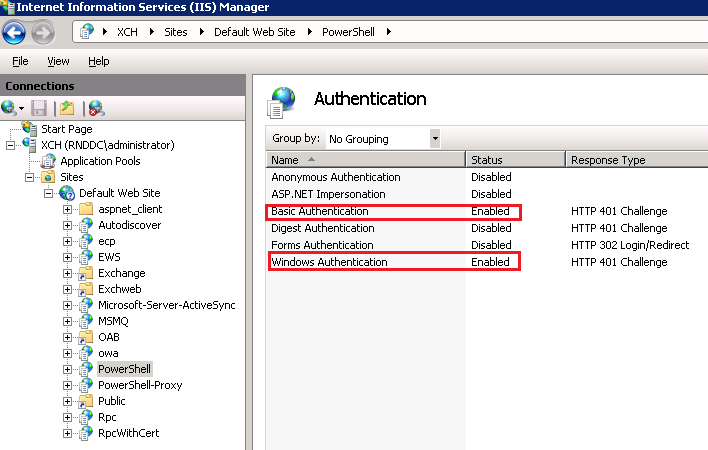The height and width of the screenshot is (450, 708).
Task: Click the Public virtual directory icon
Action: point(86,401)
